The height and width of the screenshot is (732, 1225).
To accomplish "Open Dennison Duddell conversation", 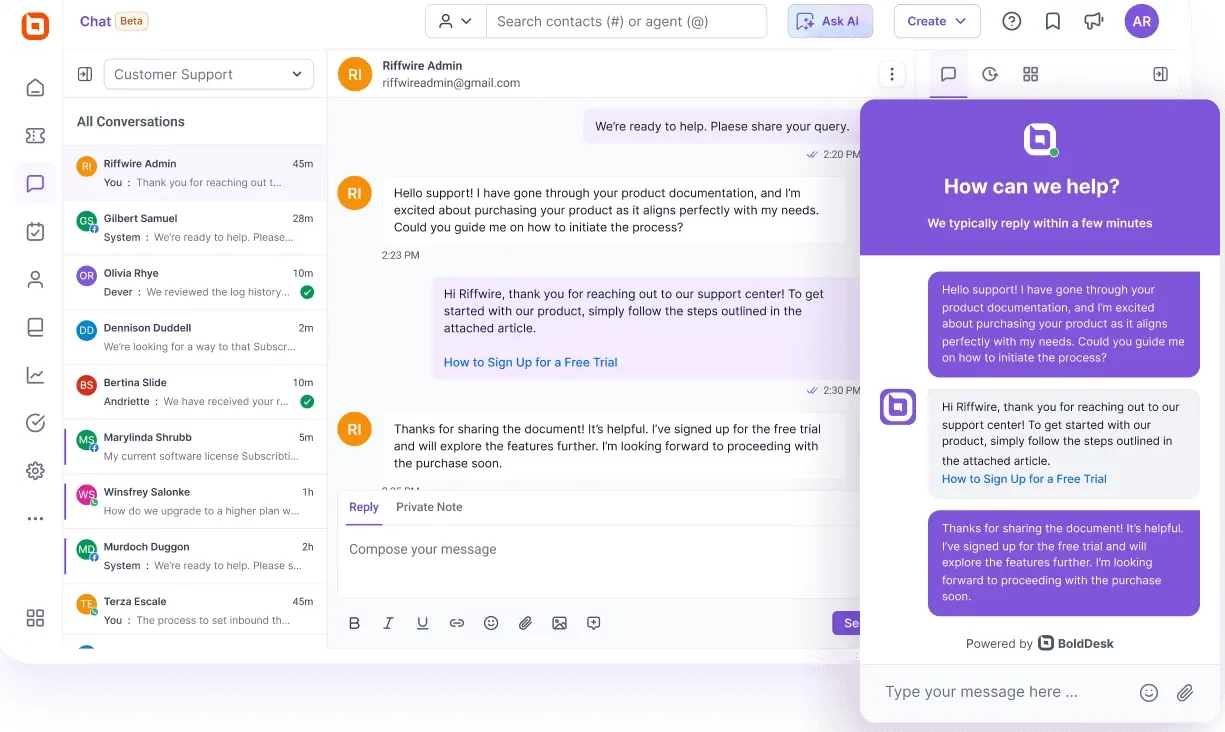I will (x=195, y=337).
